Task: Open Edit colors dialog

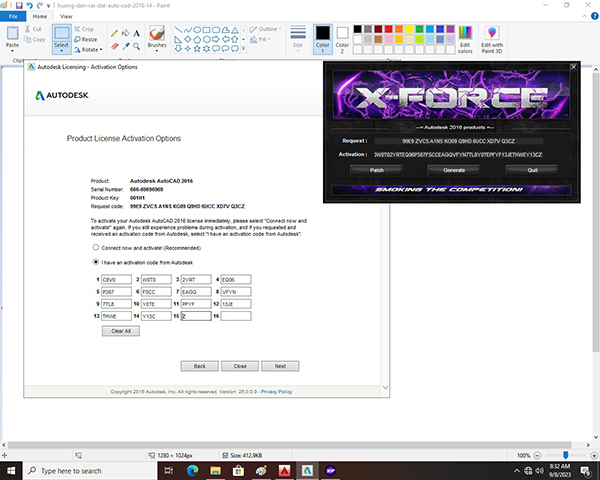Action: pos(465,39)
